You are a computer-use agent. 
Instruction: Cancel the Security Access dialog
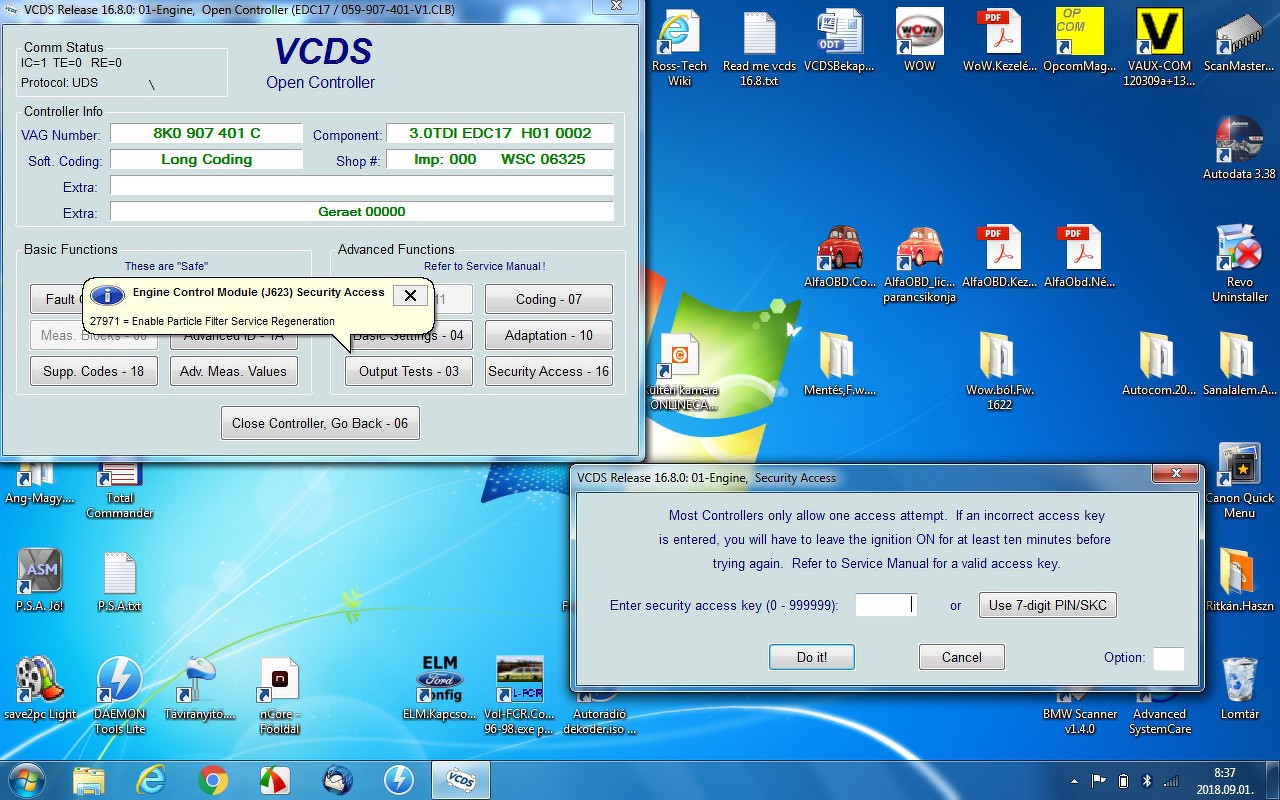(961, 657)
